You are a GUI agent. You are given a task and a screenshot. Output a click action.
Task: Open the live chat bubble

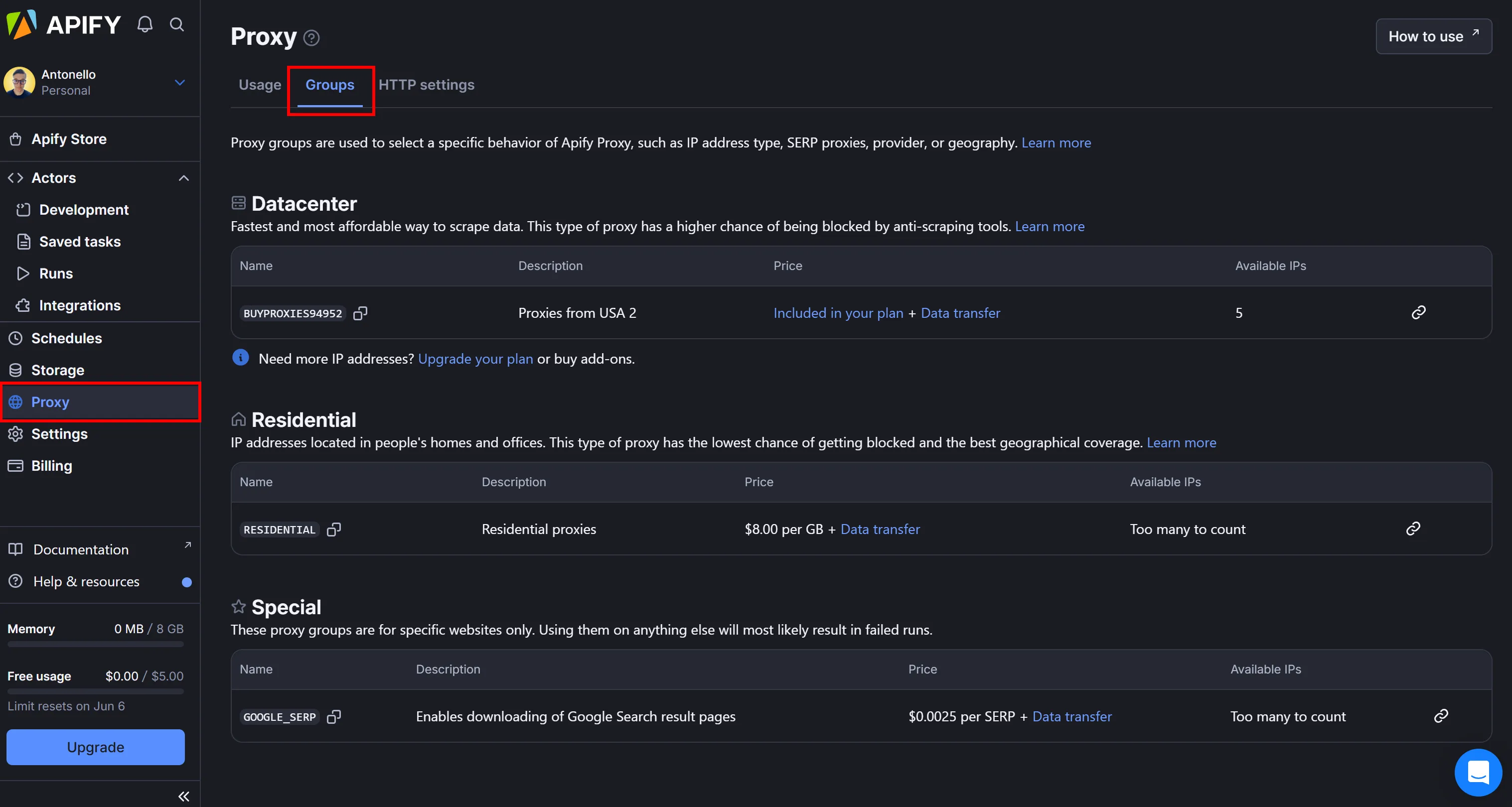[x=1478, y=772]
